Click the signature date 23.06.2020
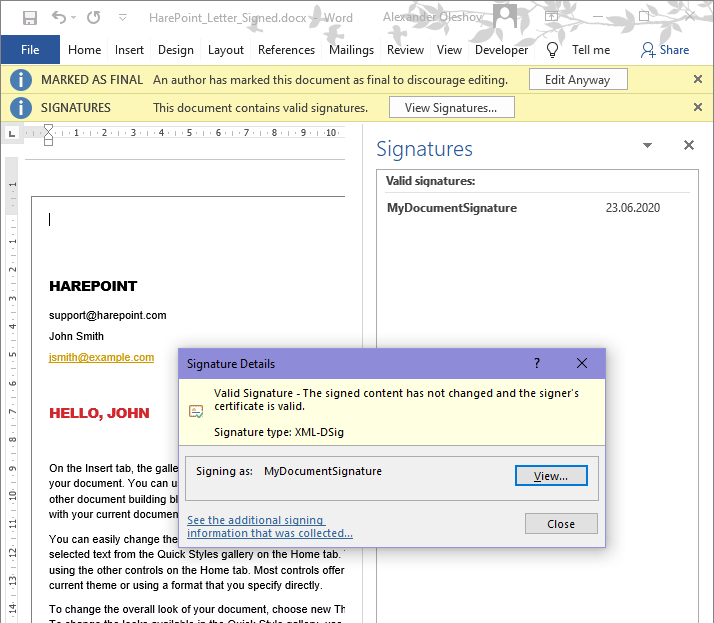Image resolution: width=714 pixels, height=623 pixels. pyautogui.click(x=632, y=208)
